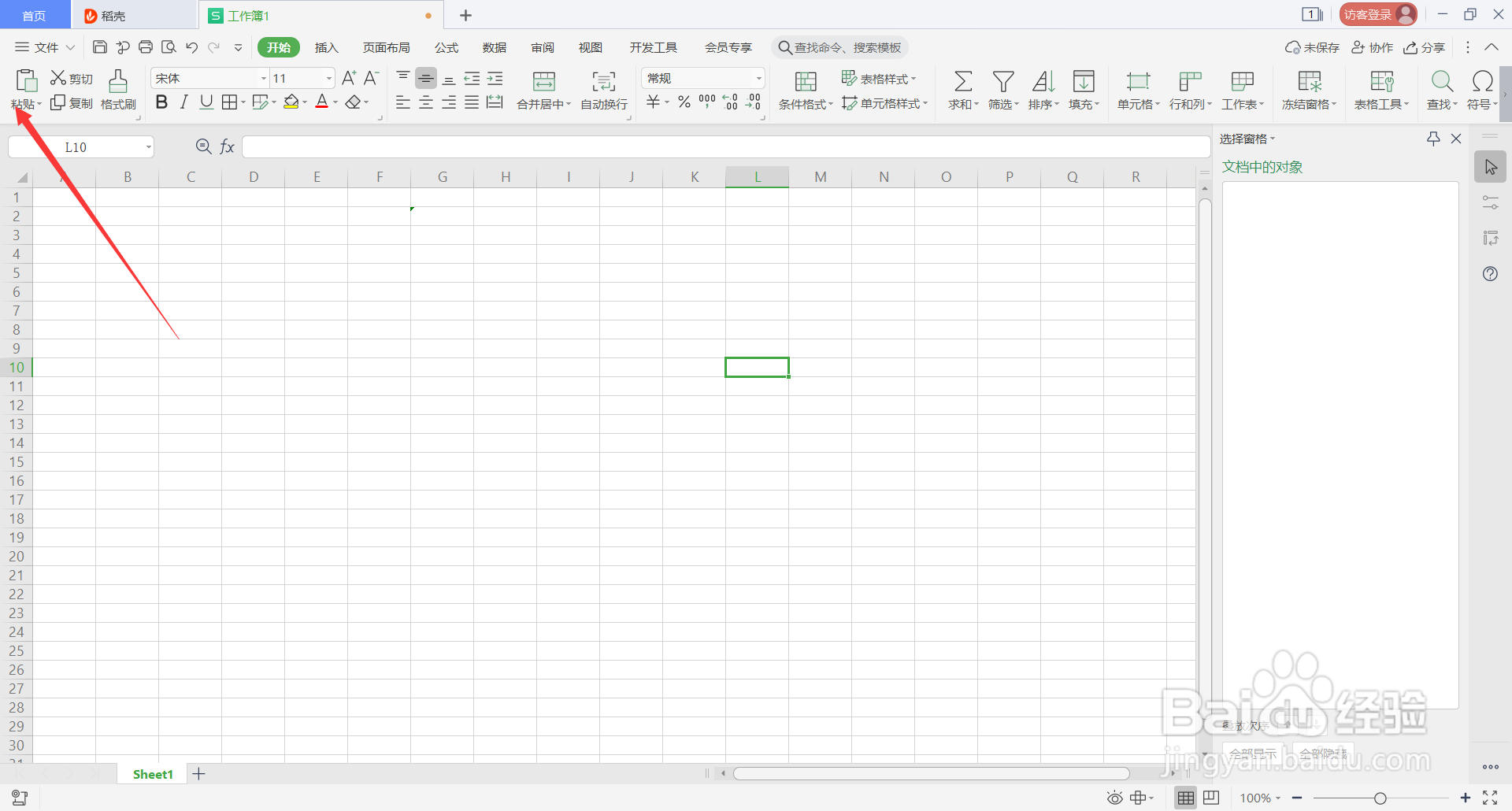Click the Collaborate (协作) button

pyautogui.click(x=1373, y=47)
